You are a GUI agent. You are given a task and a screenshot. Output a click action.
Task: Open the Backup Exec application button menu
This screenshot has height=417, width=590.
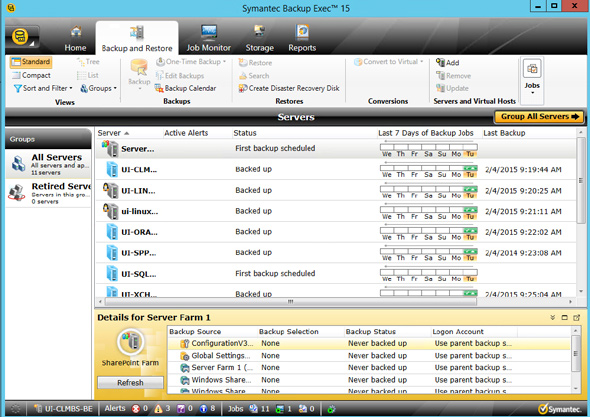point(21,38)
